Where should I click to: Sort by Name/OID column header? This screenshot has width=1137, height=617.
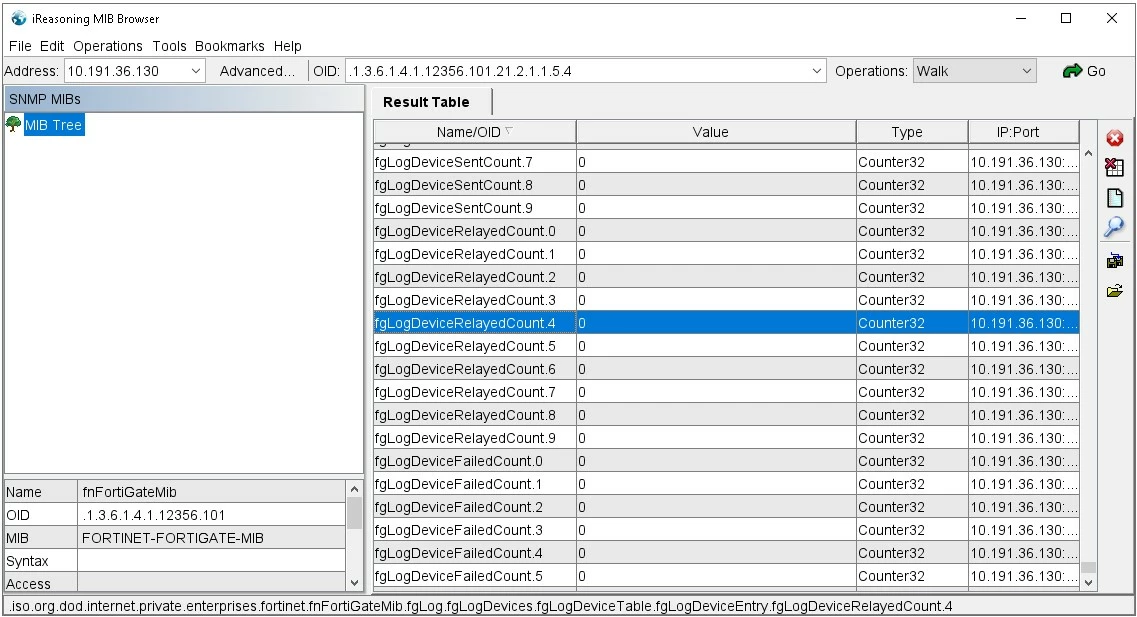475,132
